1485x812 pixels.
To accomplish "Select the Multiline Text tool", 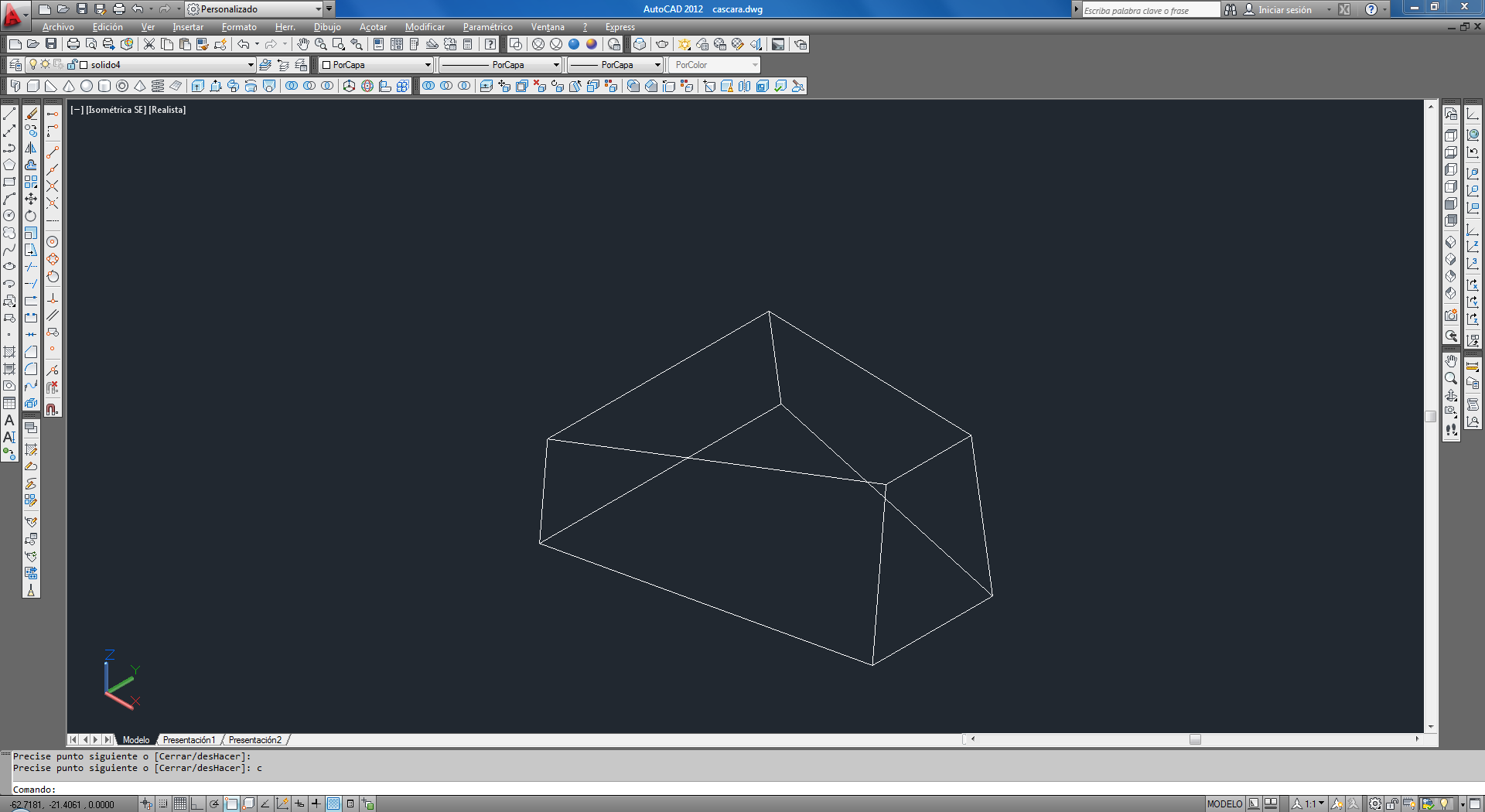I will (x=9, y=420).
